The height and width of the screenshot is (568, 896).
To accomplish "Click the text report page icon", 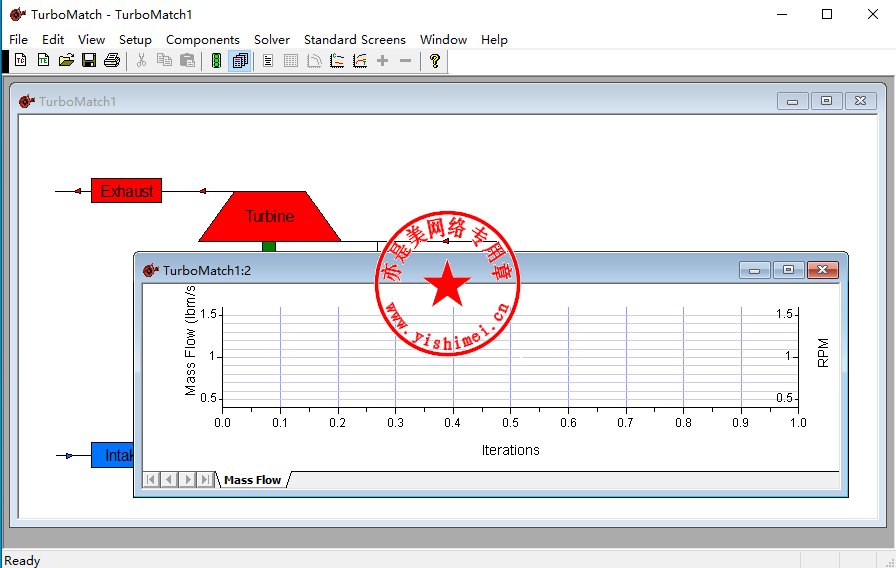I will (x=268, y=61).
